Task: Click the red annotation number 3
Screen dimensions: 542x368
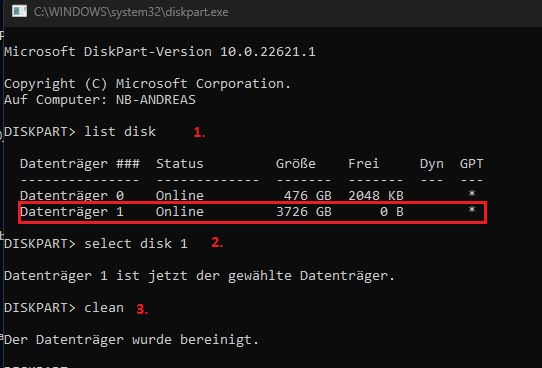Action: (142, 309)
